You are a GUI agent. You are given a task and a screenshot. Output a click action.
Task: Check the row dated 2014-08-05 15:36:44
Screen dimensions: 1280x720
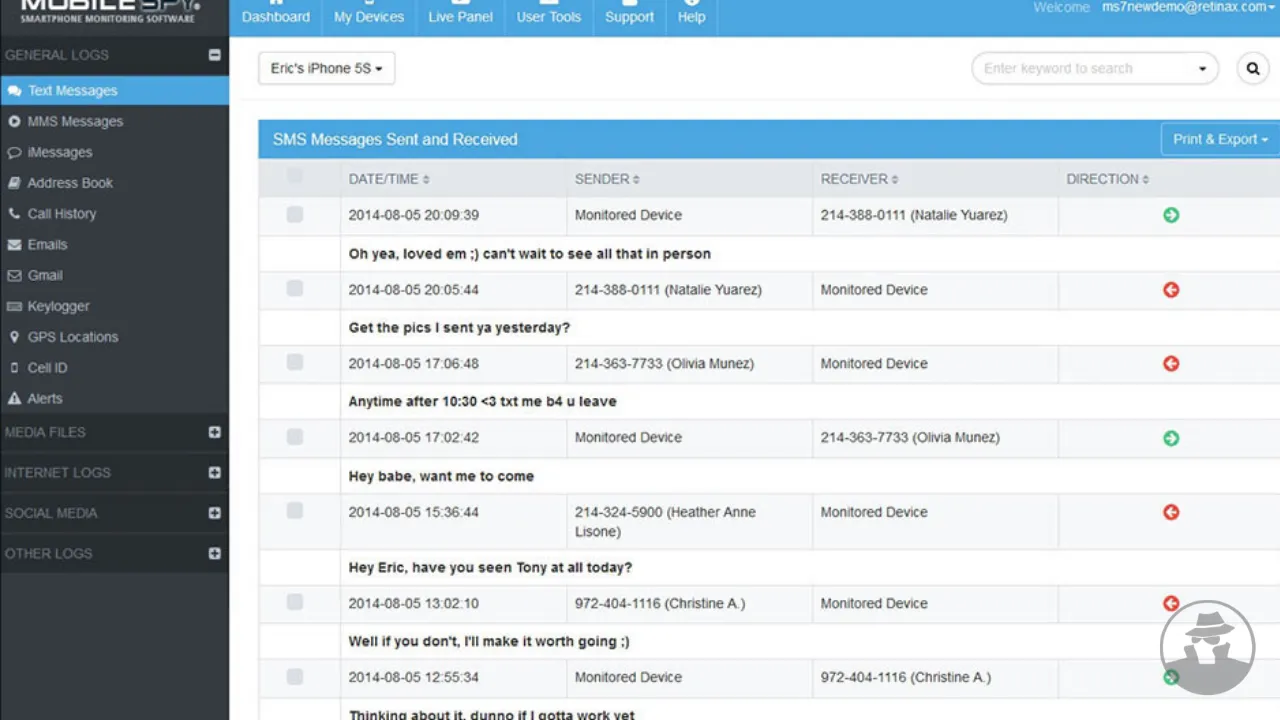[x=294, y=511]
